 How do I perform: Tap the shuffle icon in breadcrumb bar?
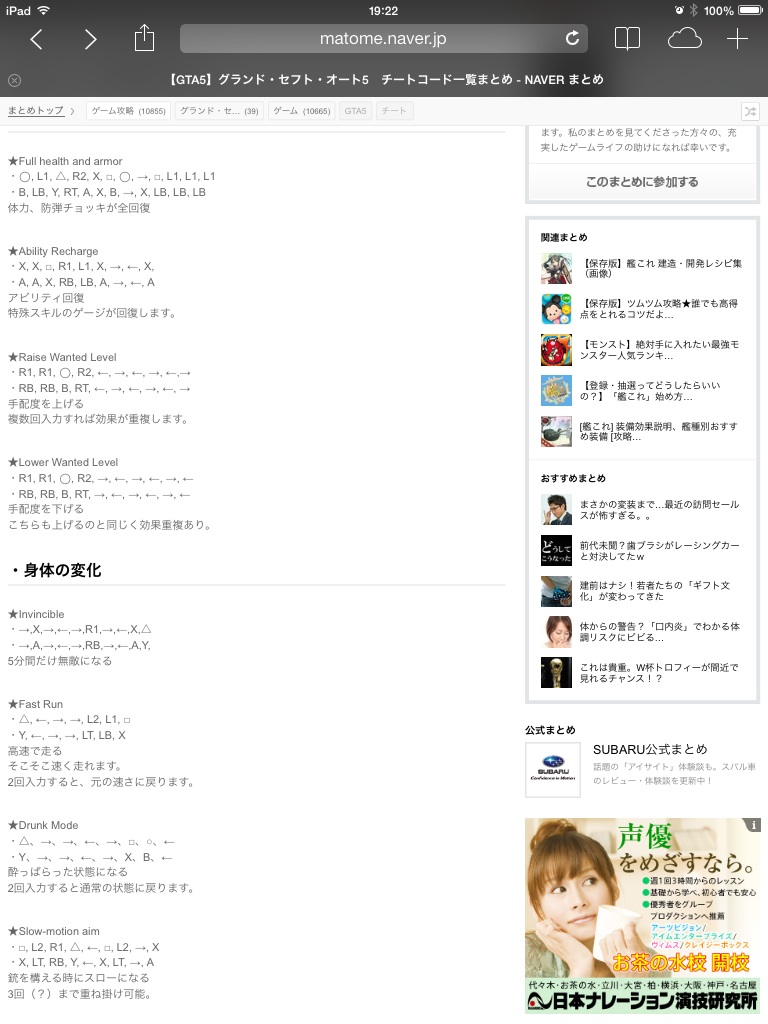click(x=750, y=112)
